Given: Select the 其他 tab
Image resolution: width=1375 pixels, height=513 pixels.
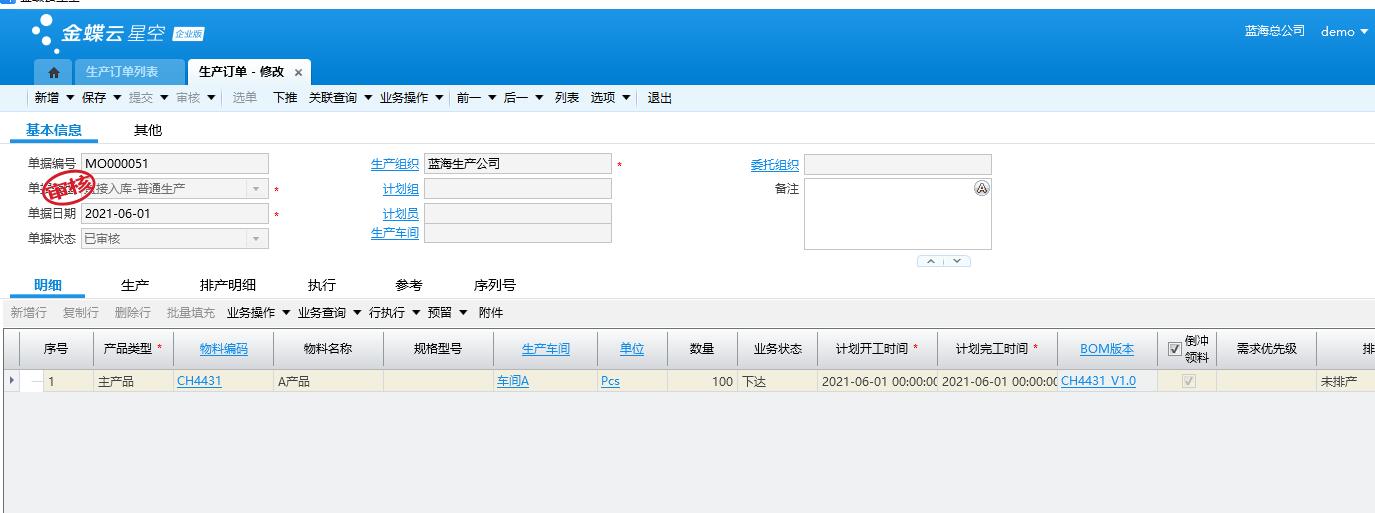Looking at the screenshot, I should click(x=148, y=130).
